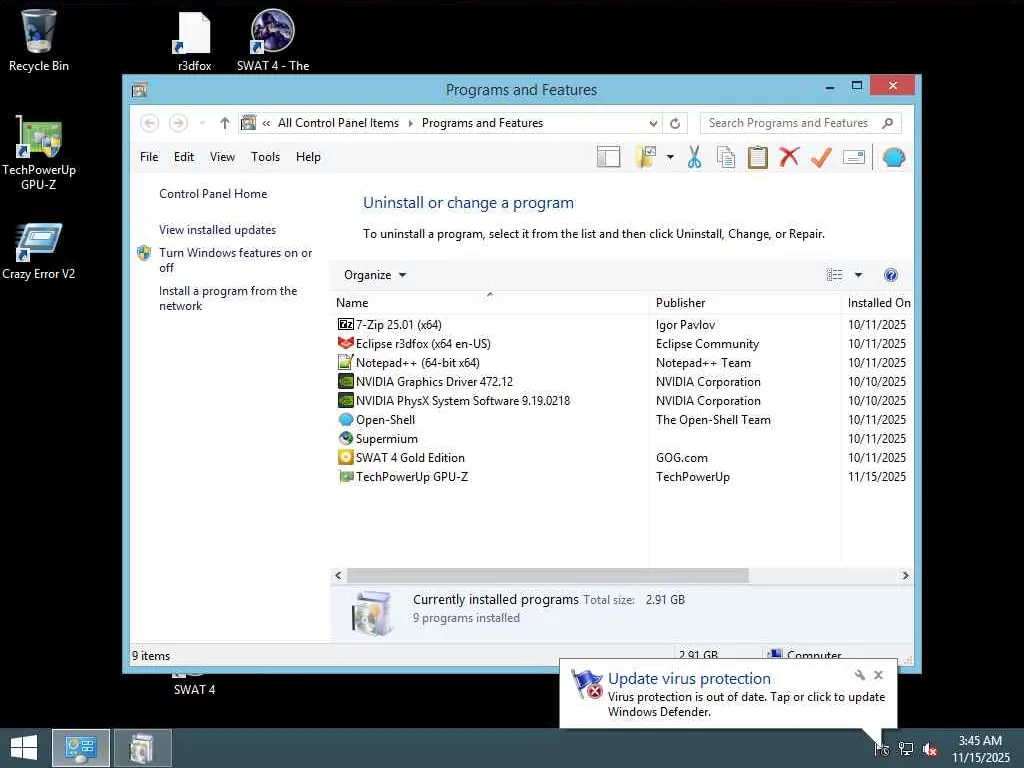Click the preview pane layout toolbar icon
The image size is (1024, 768).
[608, 157]
